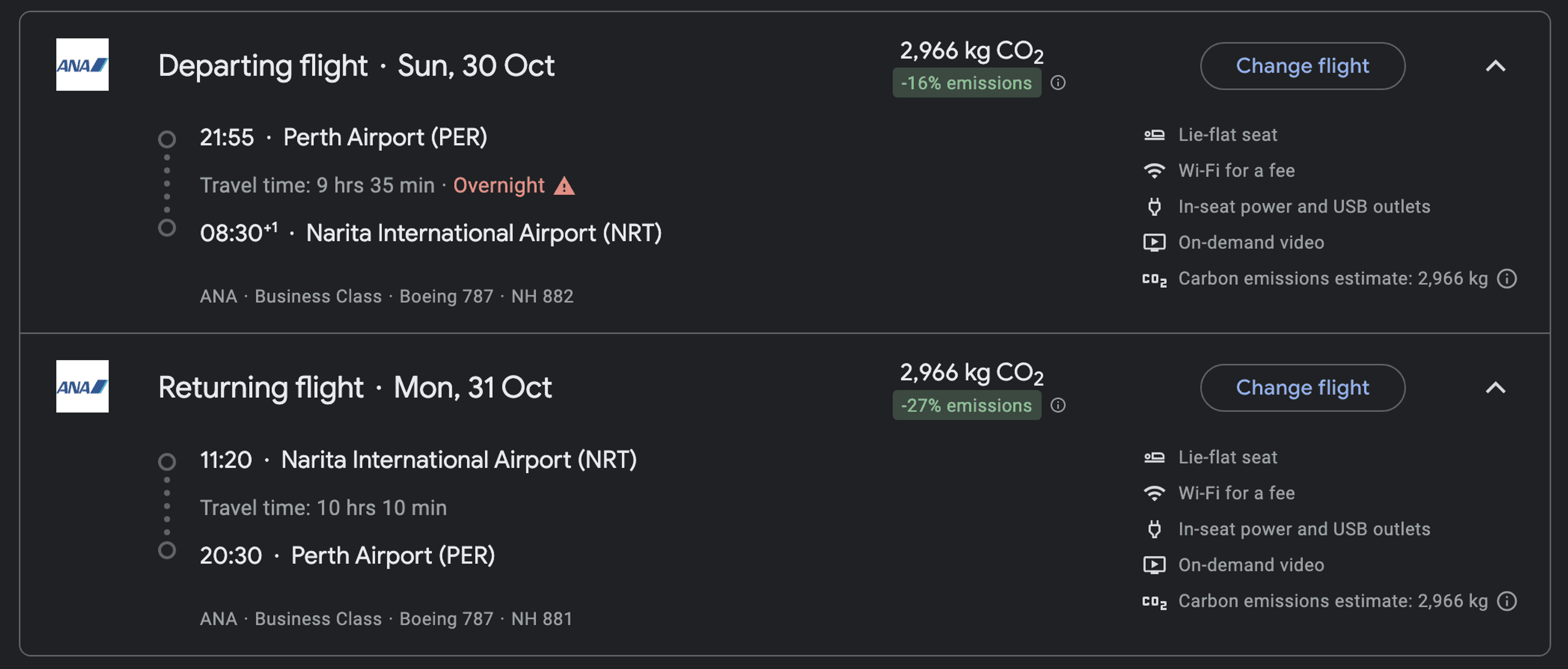Click returning flight in-seat power plug icon
The image size is (1568, 669).
coord(1154,529)
